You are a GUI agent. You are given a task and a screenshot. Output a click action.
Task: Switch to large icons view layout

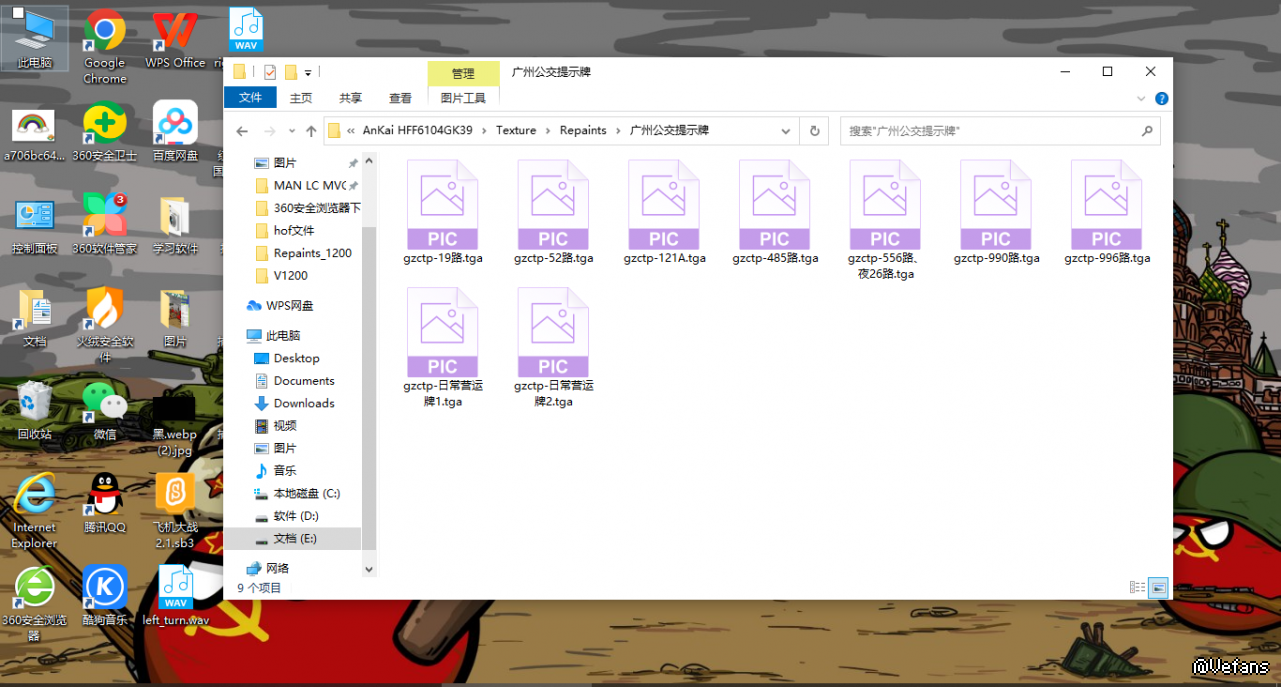coord(1158,588)
